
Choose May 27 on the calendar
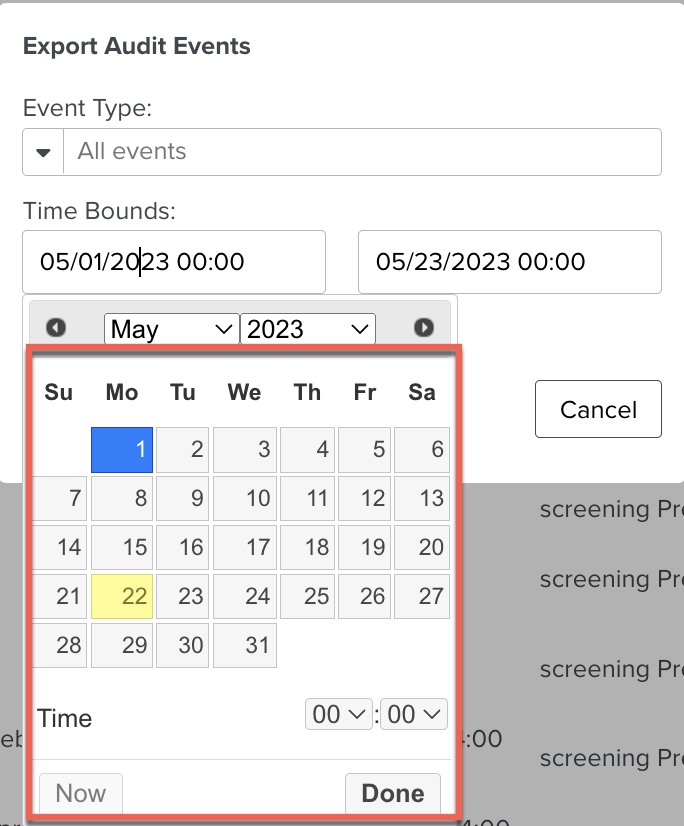point(422,597)
